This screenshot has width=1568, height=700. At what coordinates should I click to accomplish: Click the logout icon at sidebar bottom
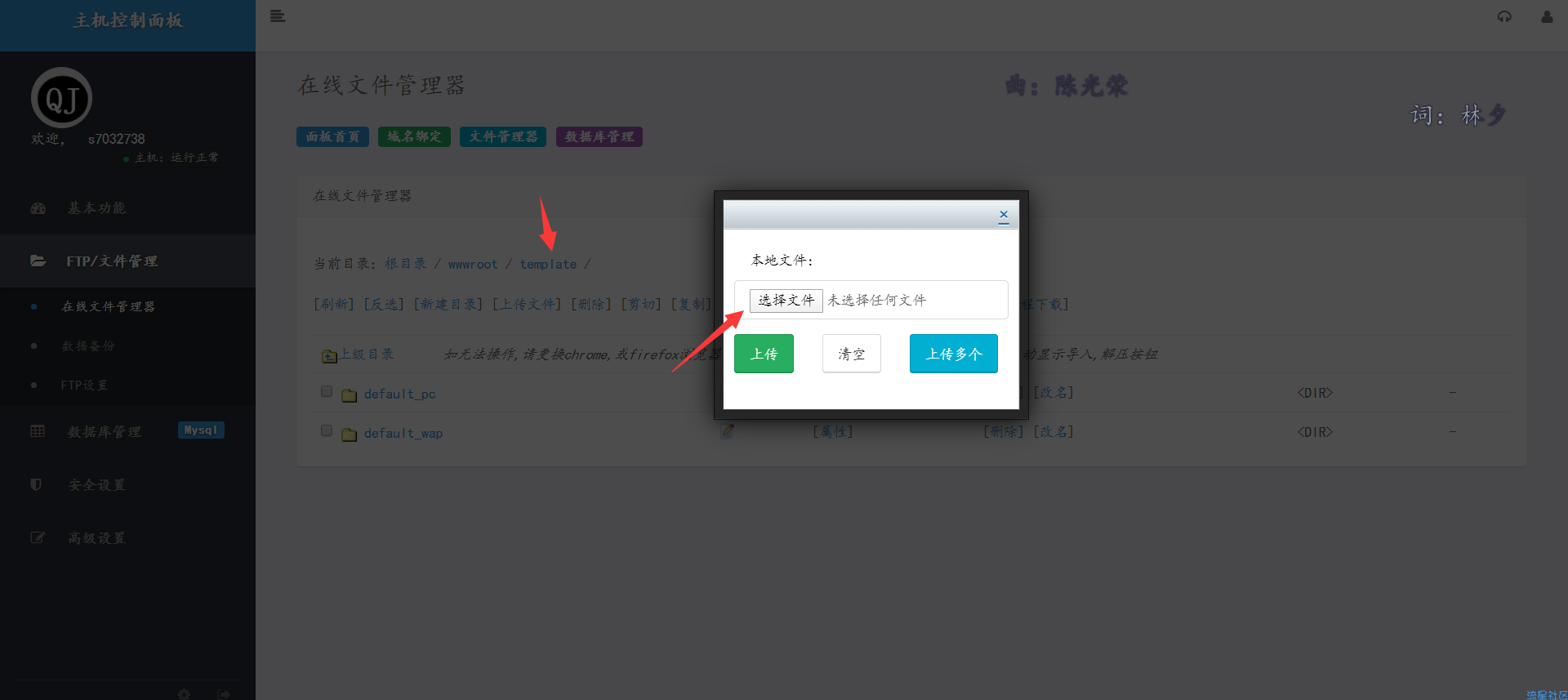[x=224, y=693]
